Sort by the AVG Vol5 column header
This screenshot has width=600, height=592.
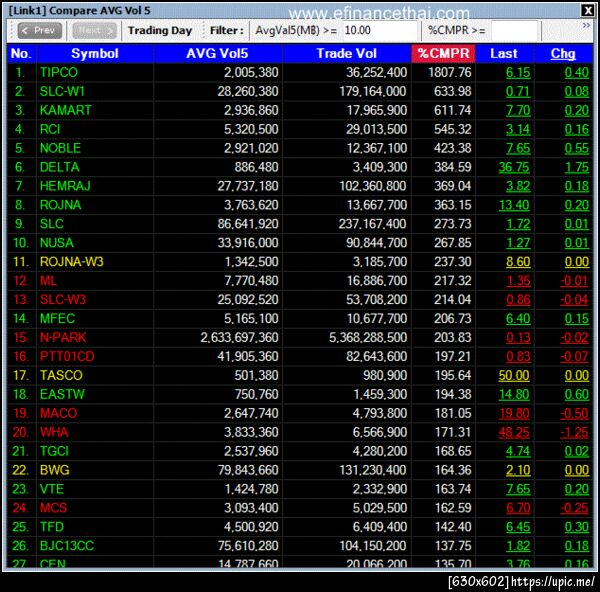(x=217, y=54)
